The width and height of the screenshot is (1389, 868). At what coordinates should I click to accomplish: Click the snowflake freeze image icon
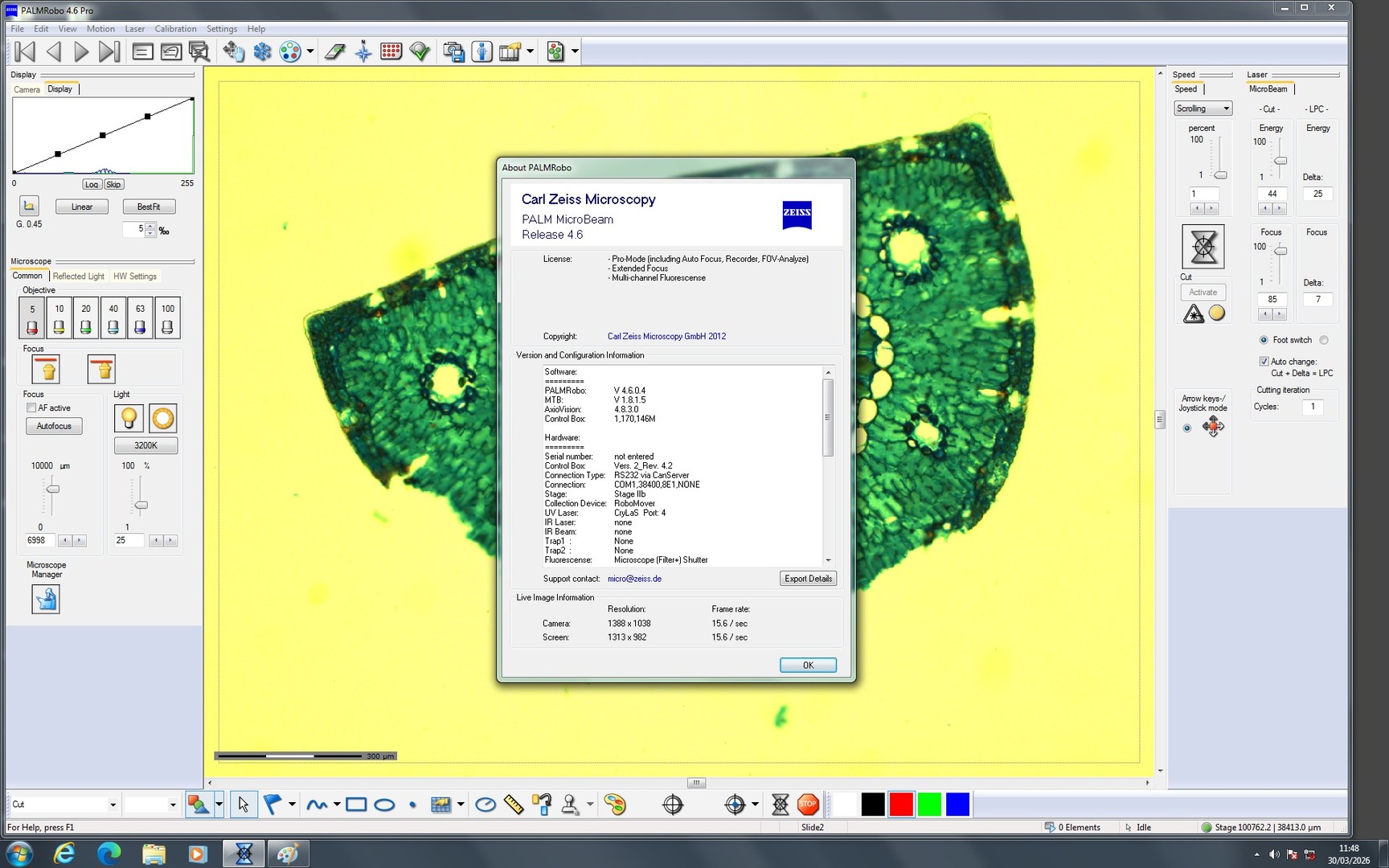(263, 51)
